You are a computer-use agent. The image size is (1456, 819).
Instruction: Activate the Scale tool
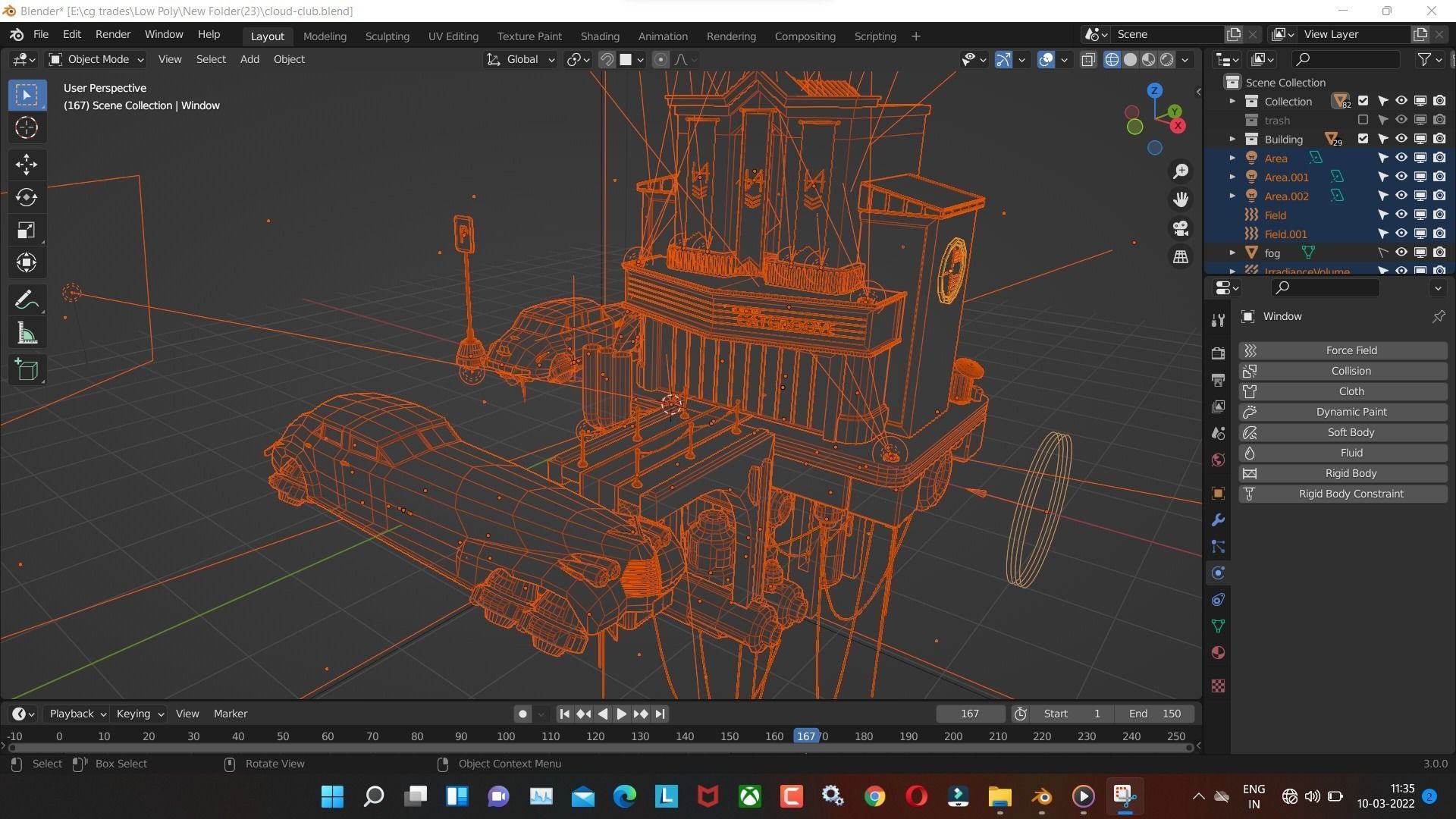[27, 231]
